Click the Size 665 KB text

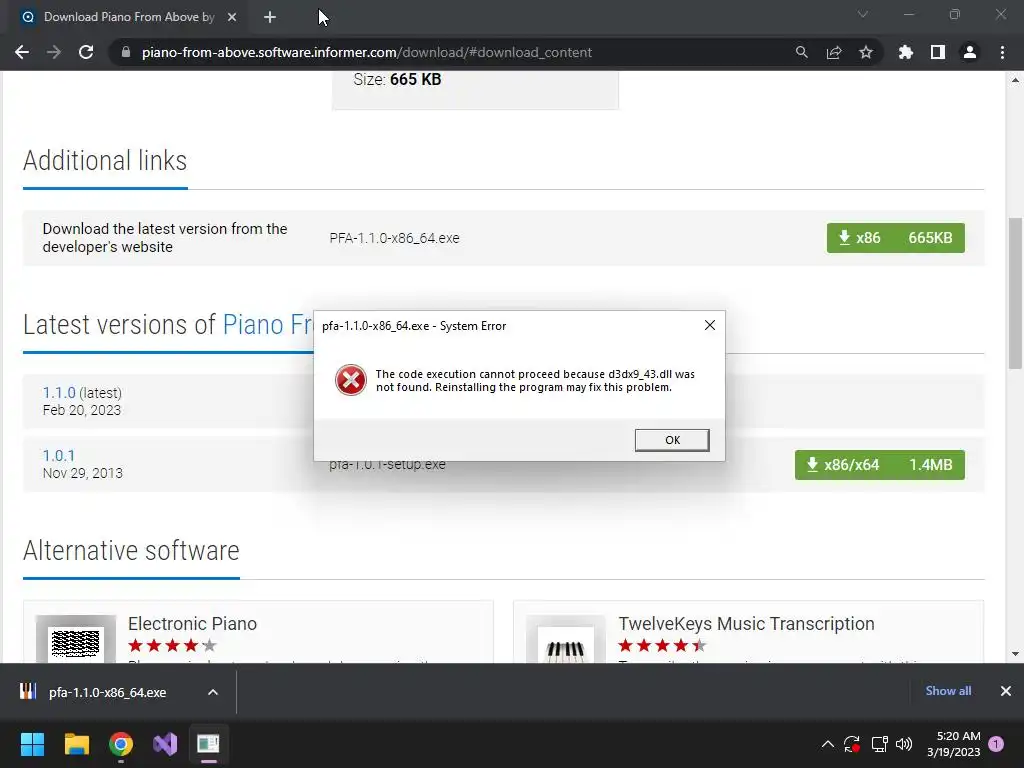click(x=397, y=80)
